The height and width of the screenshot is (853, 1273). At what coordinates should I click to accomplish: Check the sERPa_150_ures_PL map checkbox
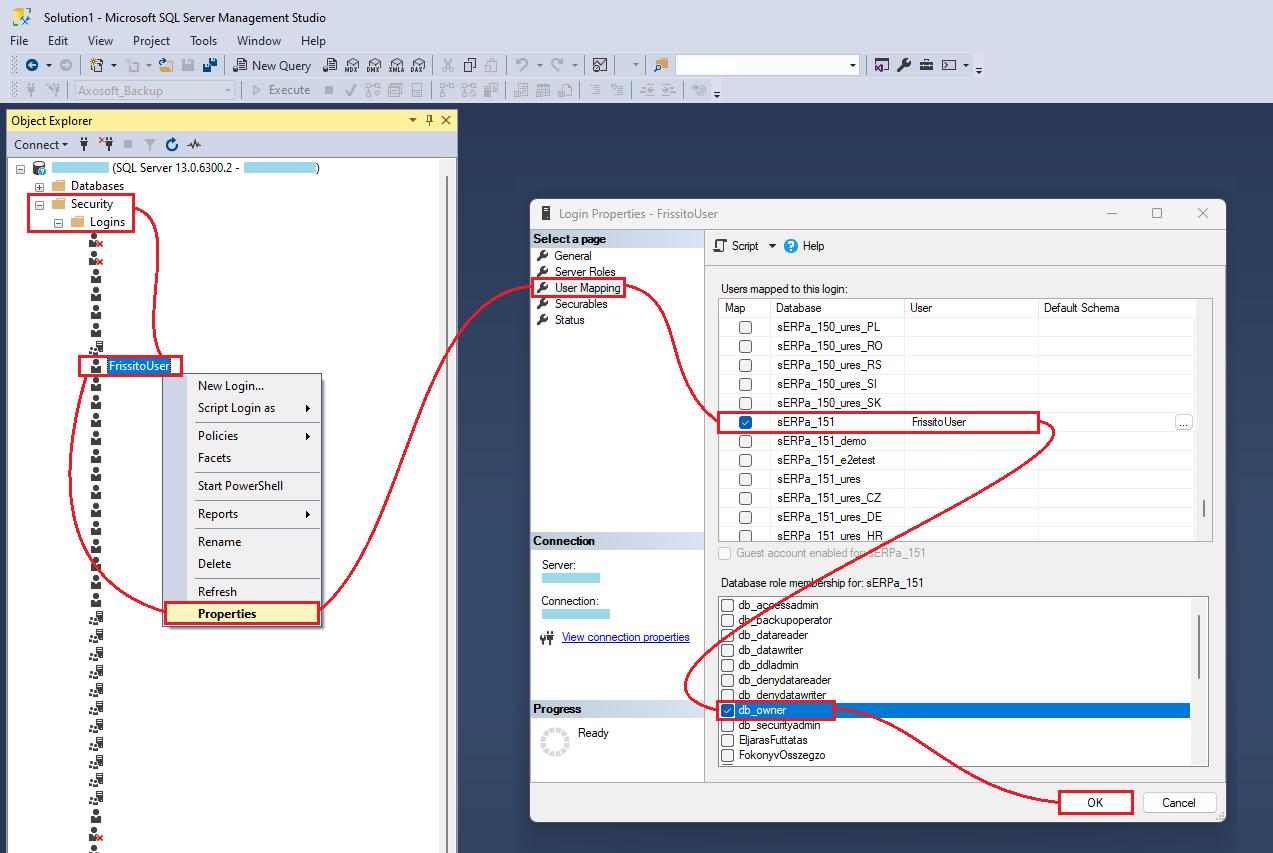tap(745, 327)
